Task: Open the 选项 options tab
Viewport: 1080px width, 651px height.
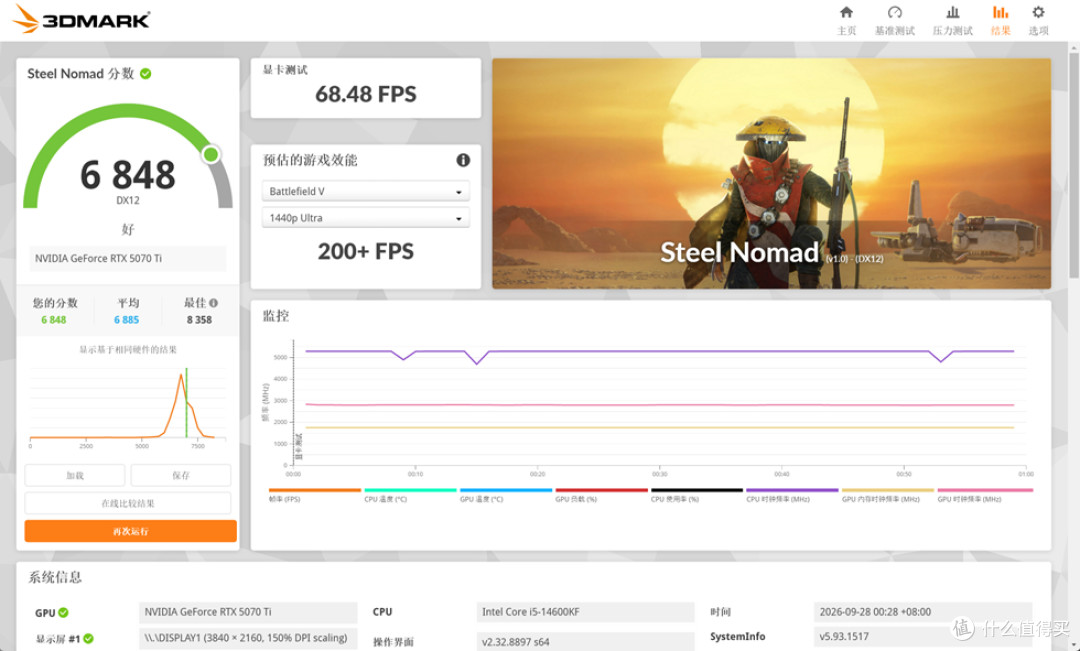Action: point(1038,21)
